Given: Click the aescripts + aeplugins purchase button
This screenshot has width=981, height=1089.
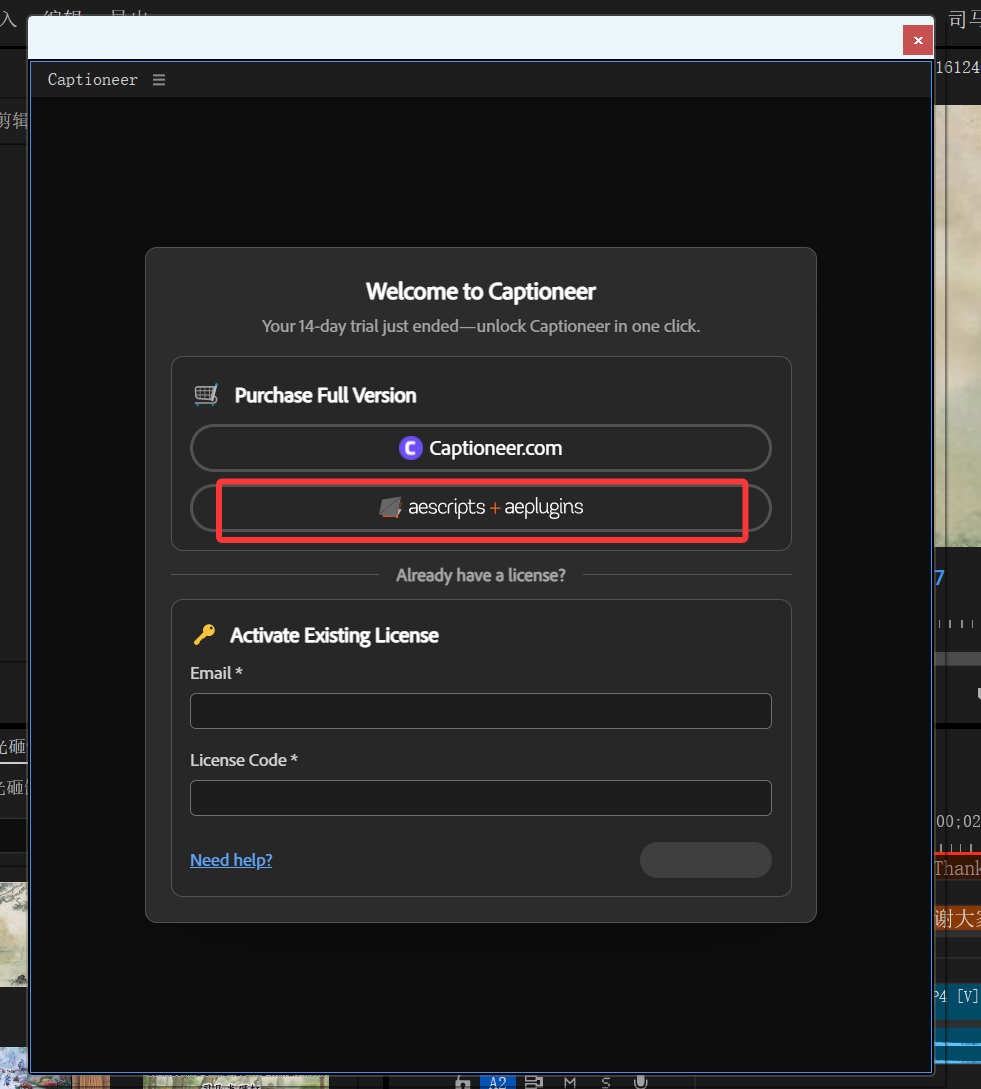Looking at the screenshot, I should pos(481,508).
